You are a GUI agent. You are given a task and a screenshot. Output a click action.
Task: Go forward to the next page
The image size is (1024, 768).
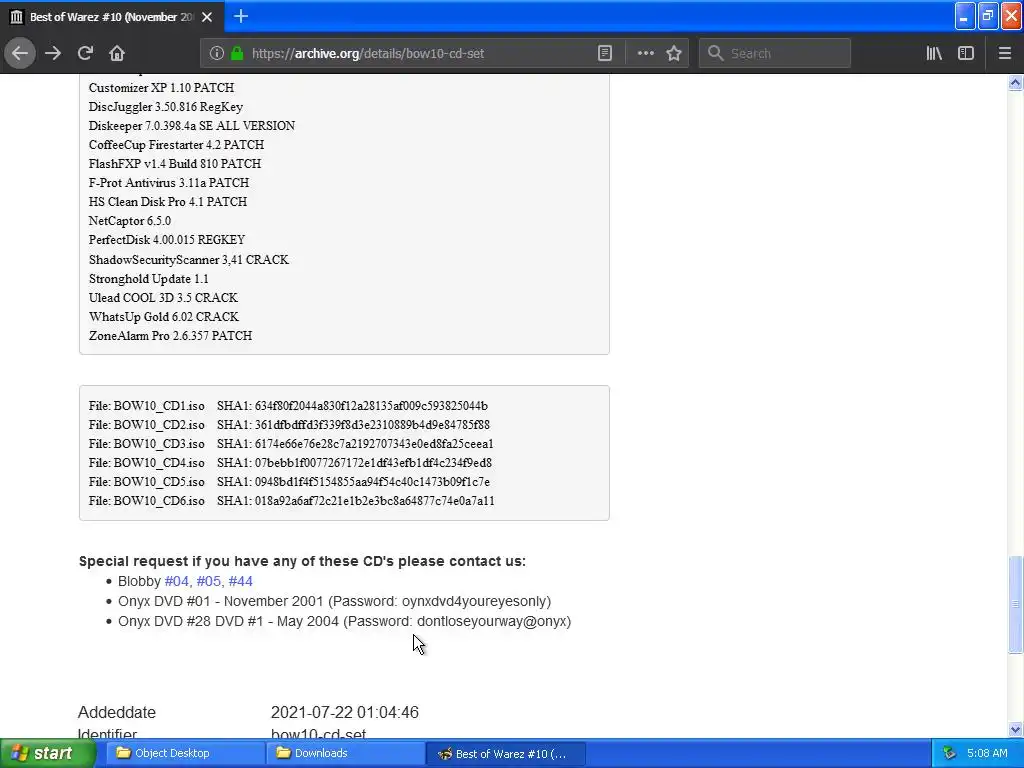click(53, 54)
